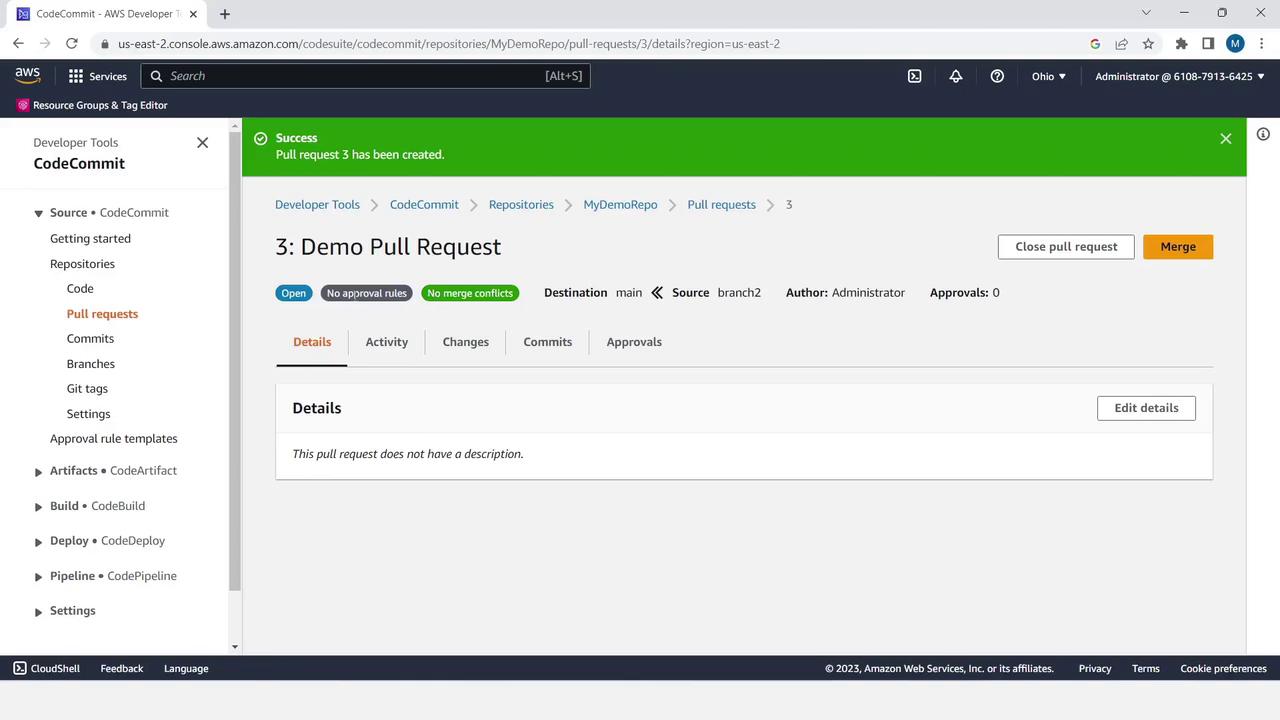Click the CloudShell icon in the footer
The width and height of the screenshot is (1280, 720).
click(x=20, y=668)
